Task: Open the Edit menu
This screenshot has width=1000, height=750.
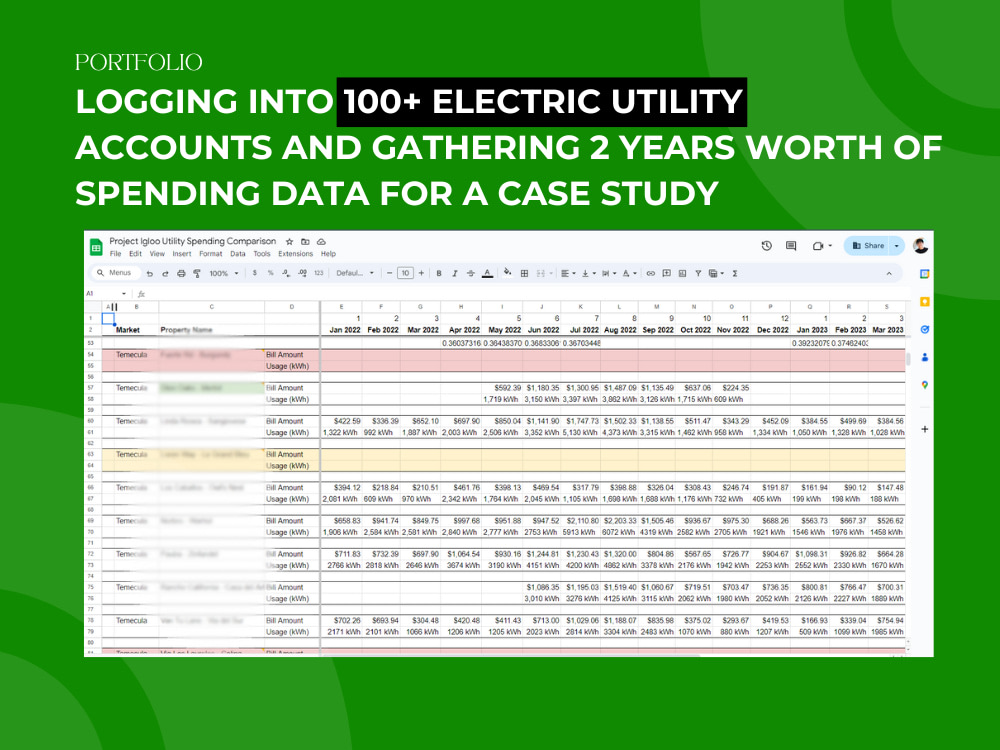Action: coord(135,254)
